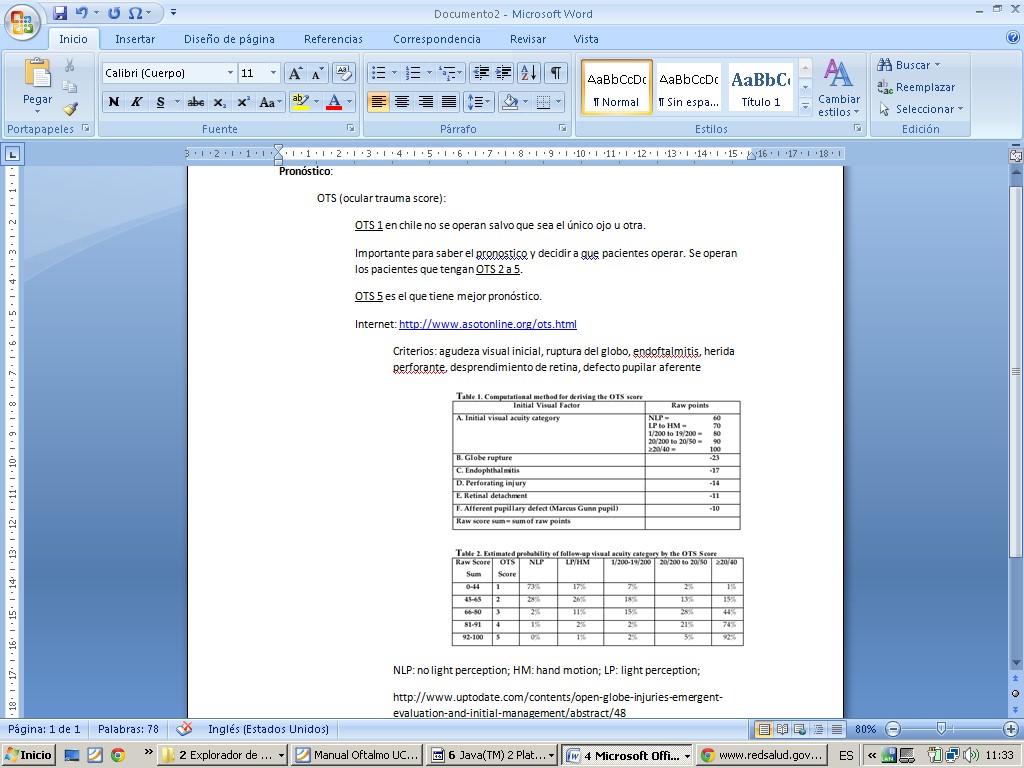
Task: Toggle italic formatting with K button
Action: [137, 102]
